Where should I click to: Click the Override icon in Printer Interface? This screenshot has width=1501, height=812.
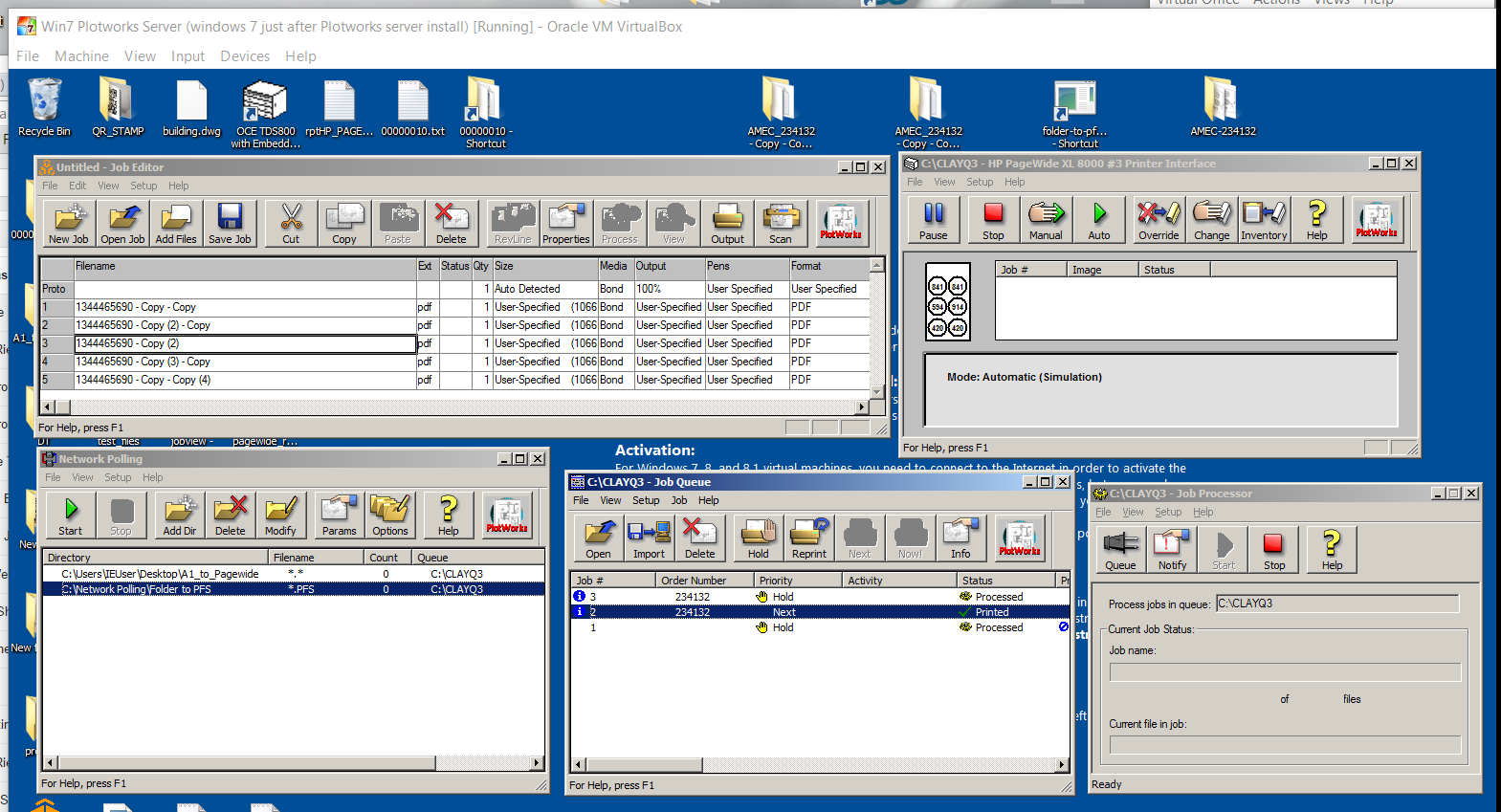pyautogui.click(x=1158, y=220)
